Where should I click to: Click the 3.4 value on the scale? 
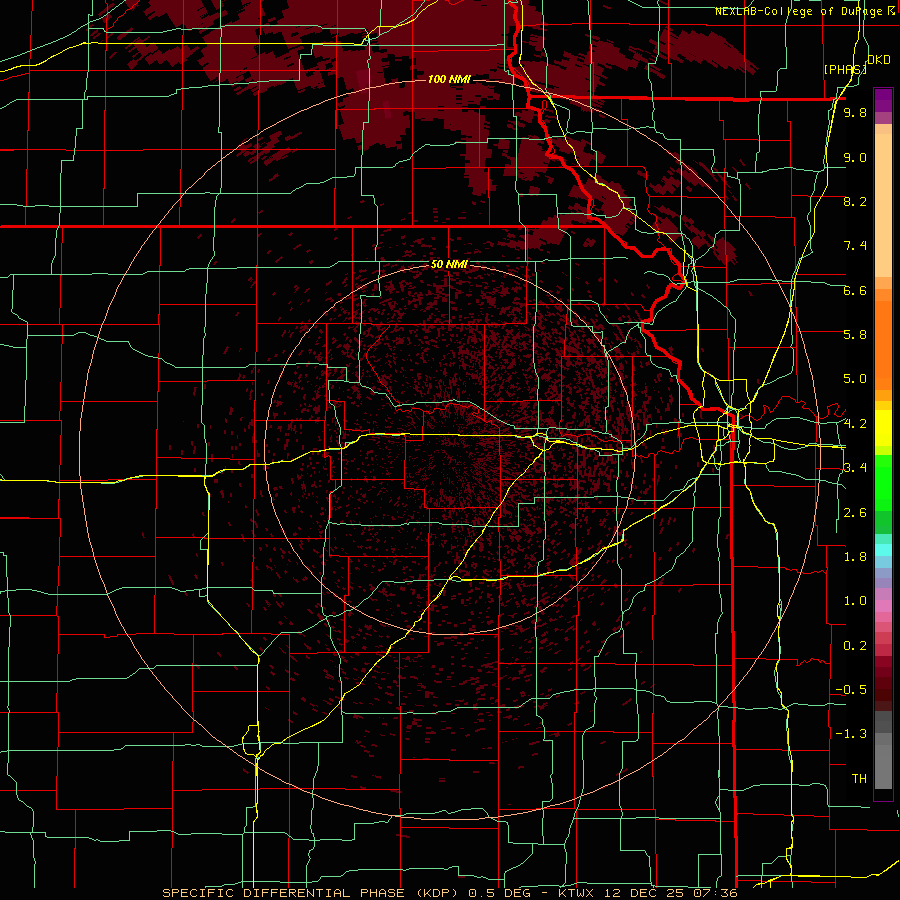click(x=855, y=468)
